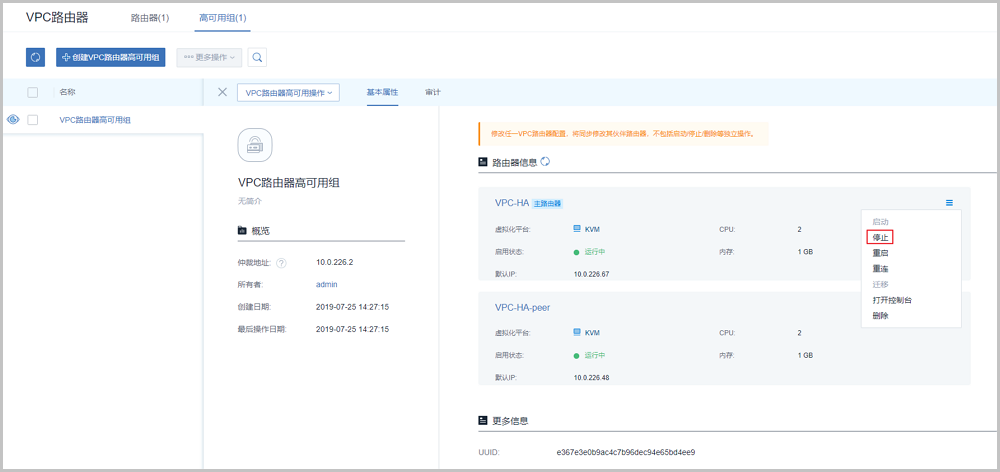Open the VPC-HA hamburger actions menu icon
The image size is (1000, 472).
tap(949, 203)
